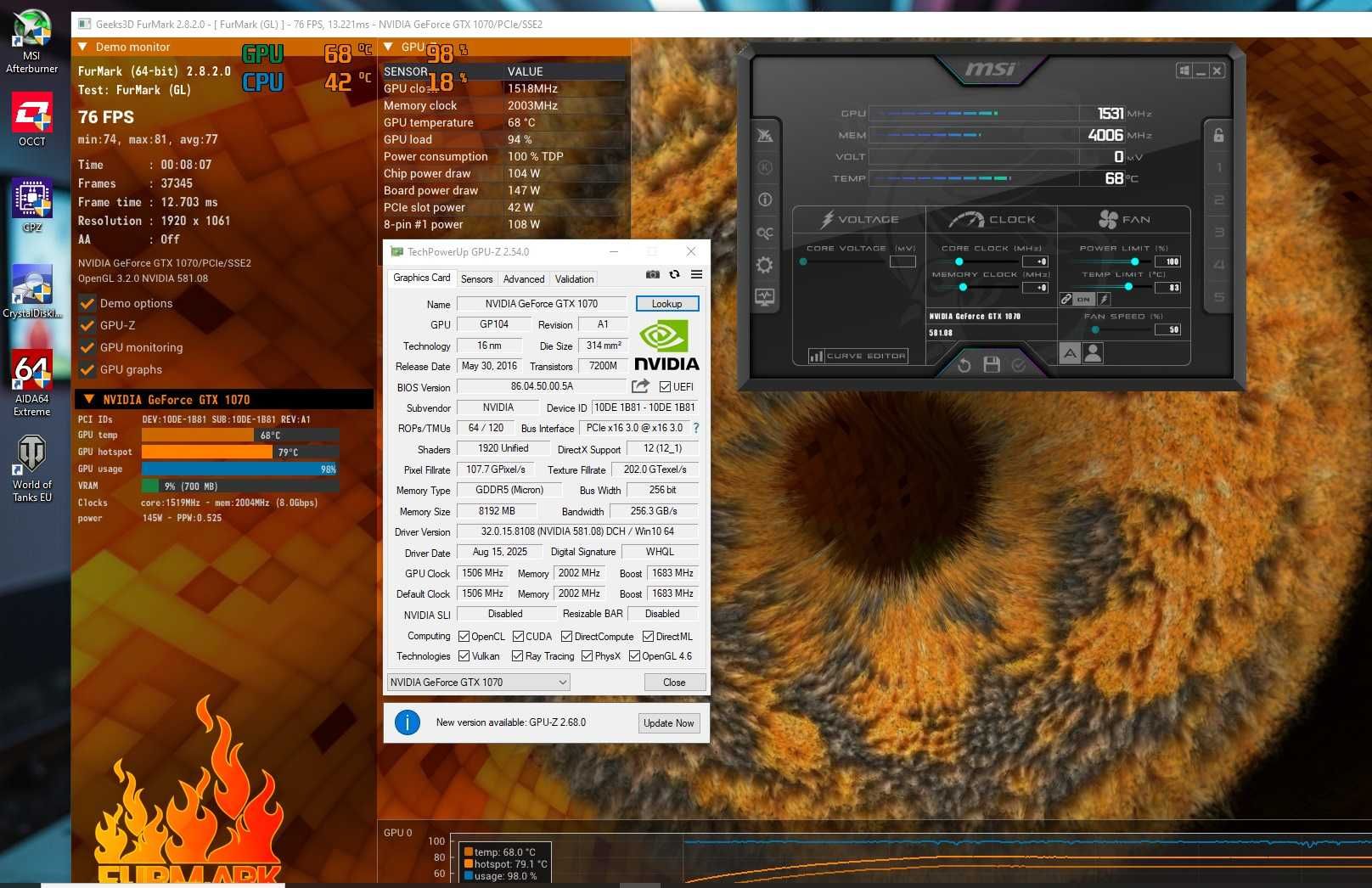
Task: Switch to Sensors tab
Action: [476, 279]
